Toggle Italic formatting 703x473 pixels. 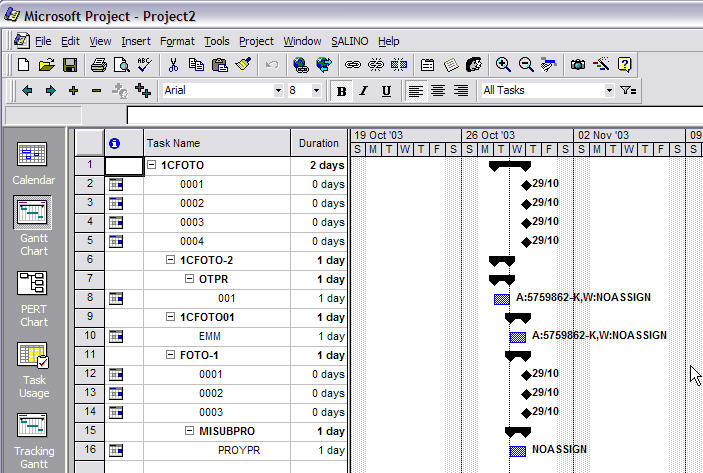[x=364, y=91]
